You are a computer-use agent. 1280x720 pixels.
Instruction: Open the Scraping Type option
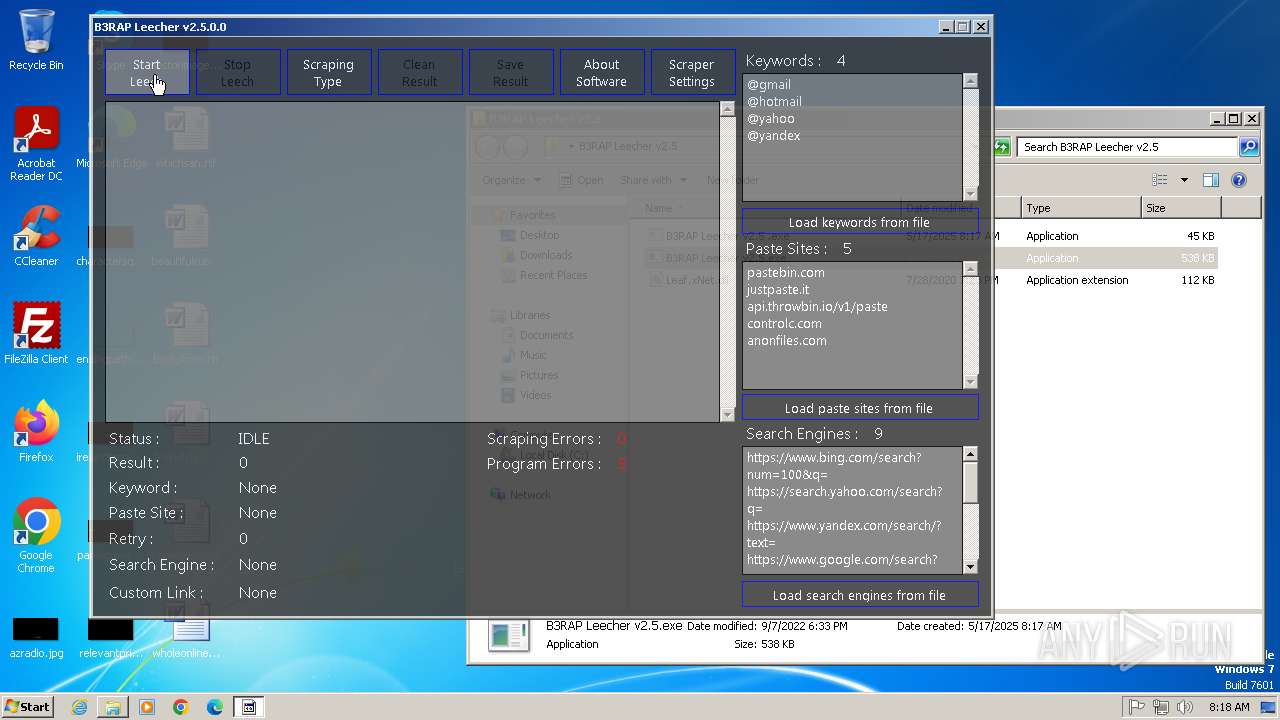click(x=329, y=73)
